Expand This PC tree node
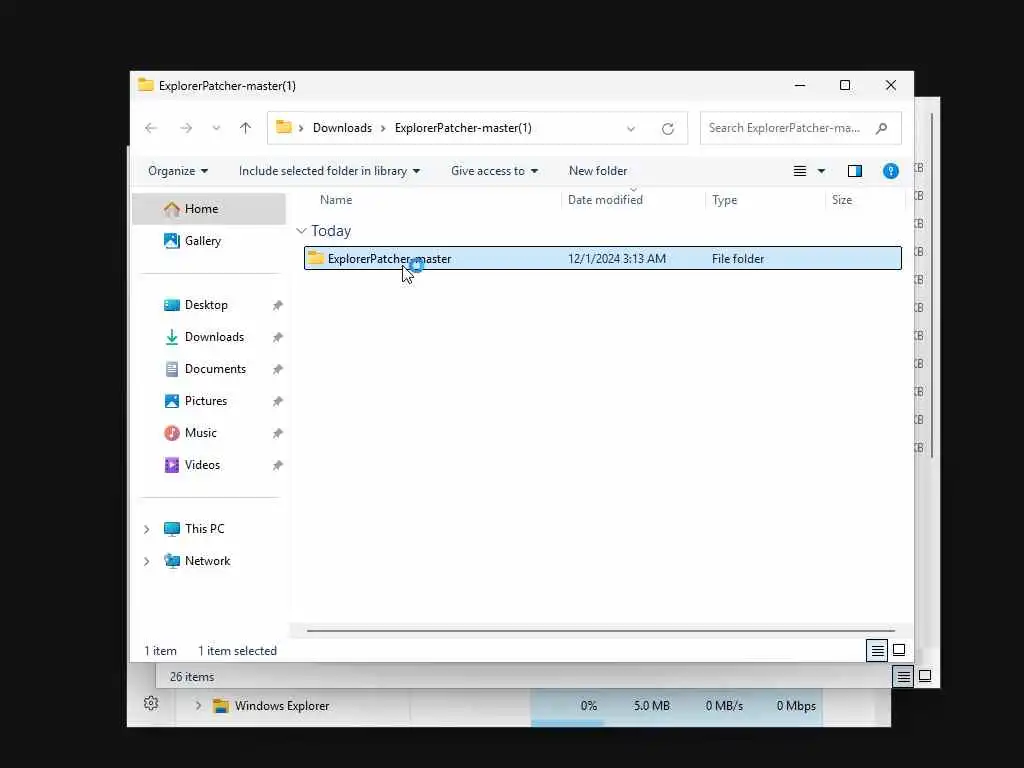This screenshot has height=768, width=1024. tap(147, 529)
